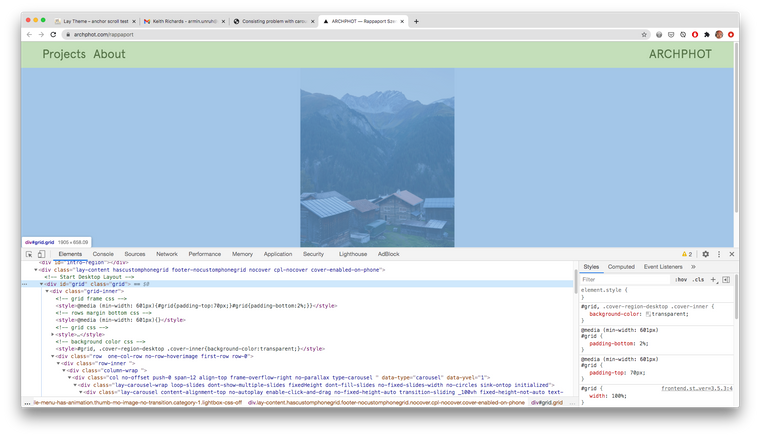
Task: Switch to Event Listeners tab
Action: click(x=663, y=267)
